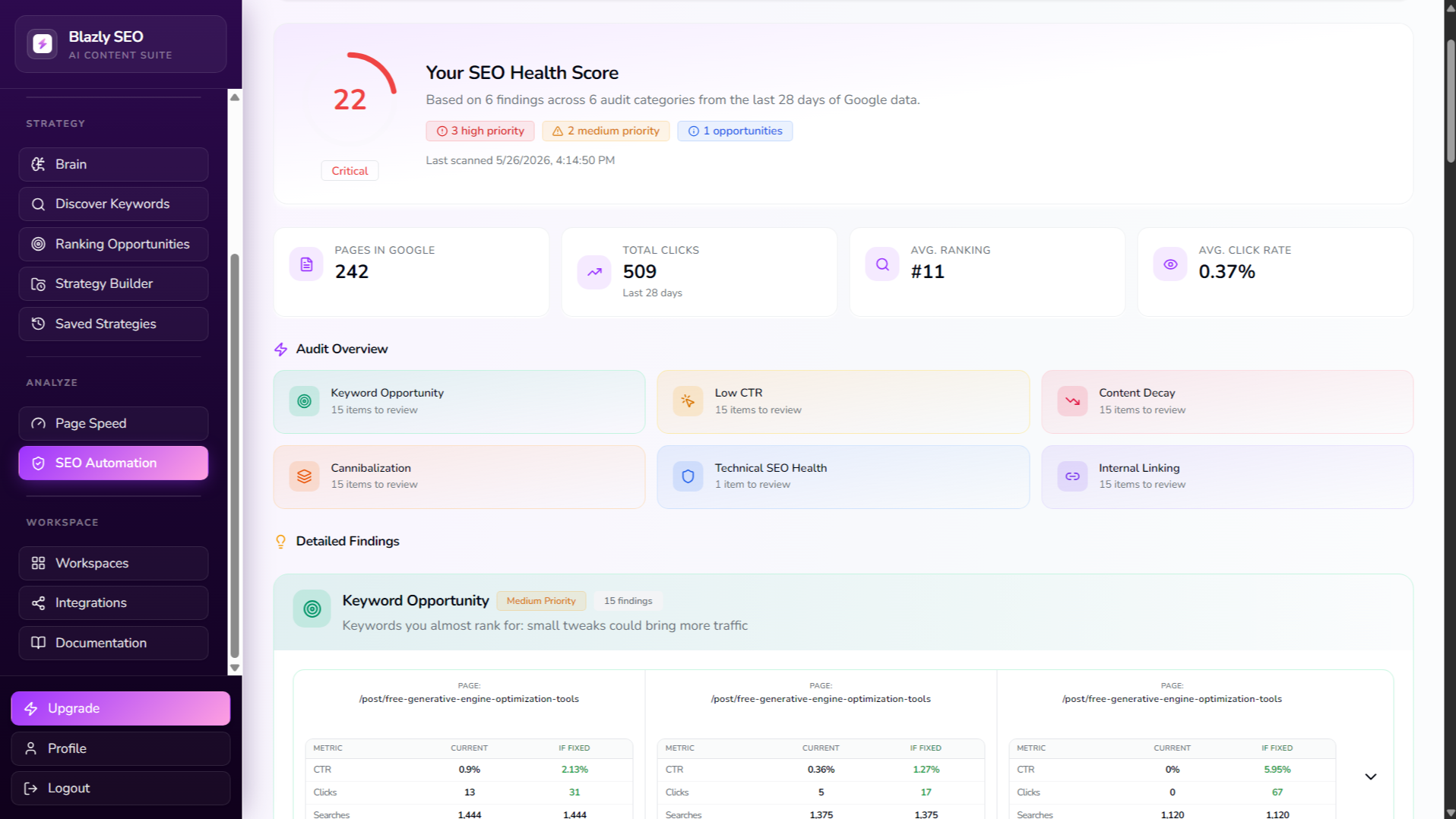Click the 2 medium priority badge
Viewport: 1456px width, 819px height.
(x=606, y=131)
